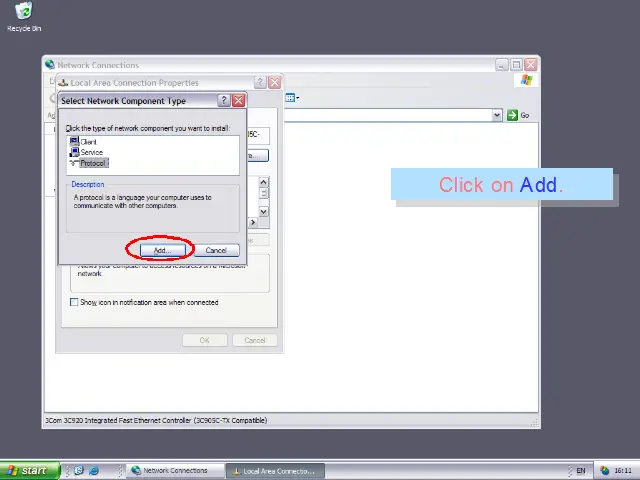640x480 pixels.
Task: Open the Views dropdown in the toolbar
Action: click(x=292, y=98)
